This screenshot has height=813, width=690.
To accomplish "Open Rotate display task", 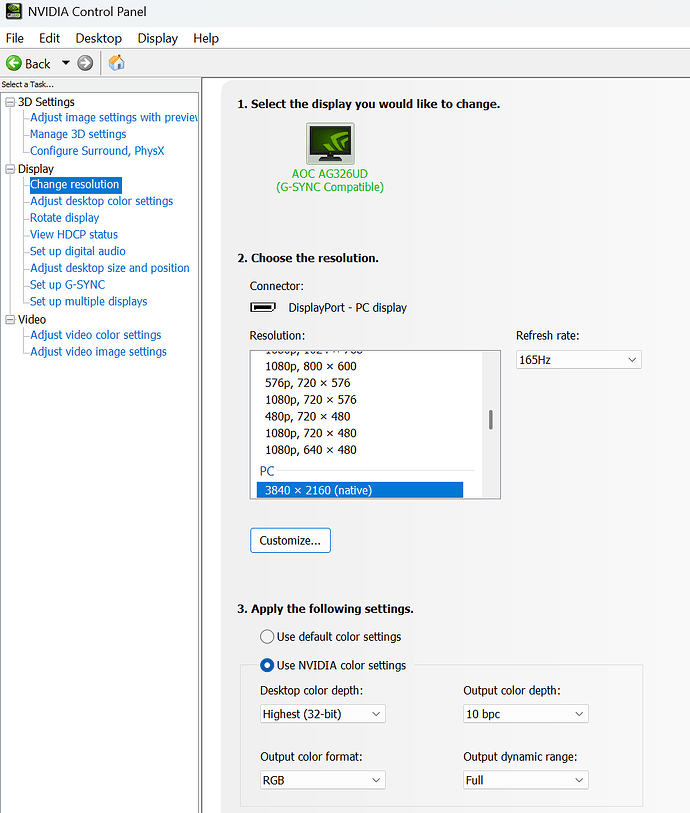I will tap(64, 218).
